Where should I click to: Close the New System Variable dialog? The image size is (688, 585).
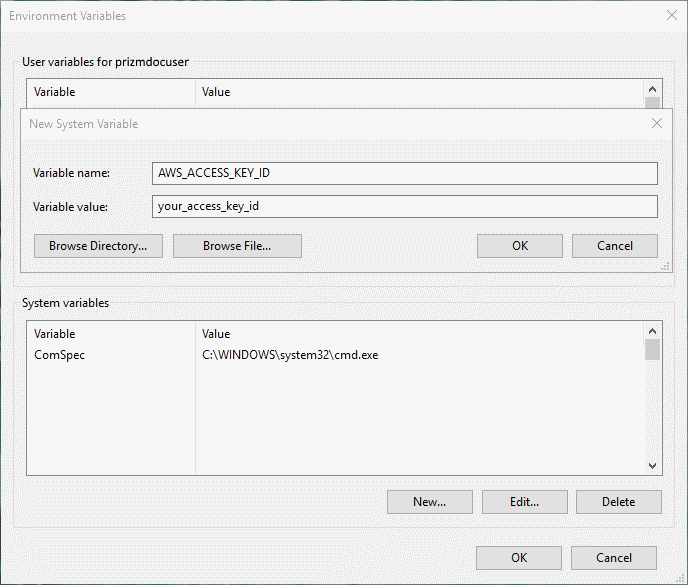[656, 123]
